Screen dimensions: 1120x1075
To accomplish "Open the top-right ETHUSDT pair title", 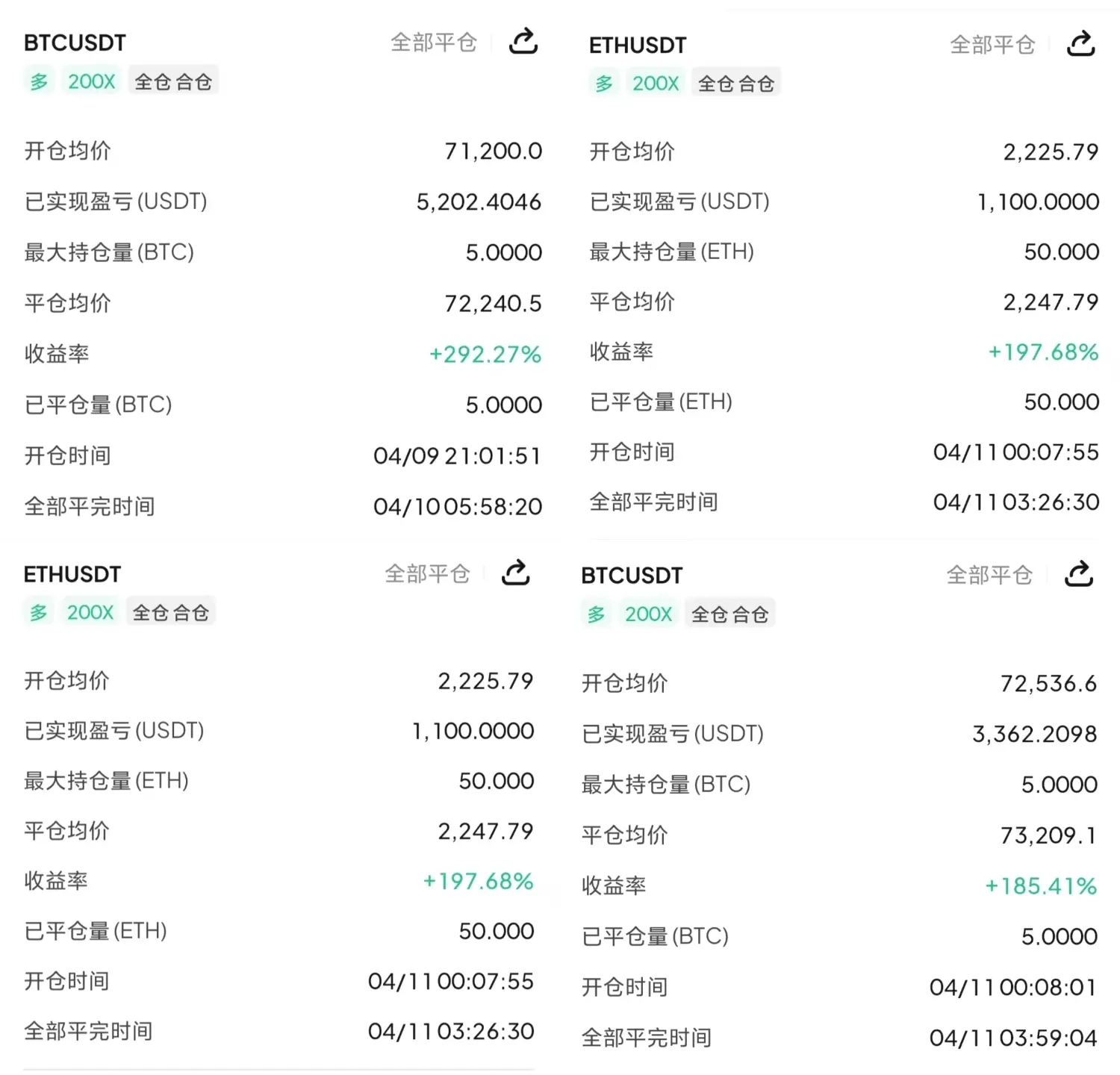I will pyautogui.click(x=638, y=46).
